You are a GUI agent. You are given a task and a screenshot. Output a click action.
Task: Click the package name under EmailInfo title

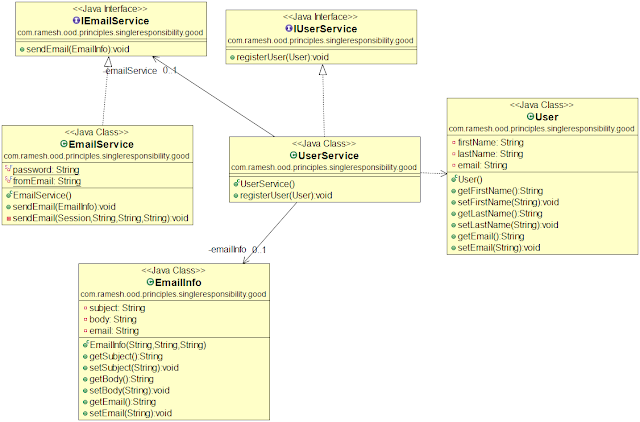coord(173,294)
